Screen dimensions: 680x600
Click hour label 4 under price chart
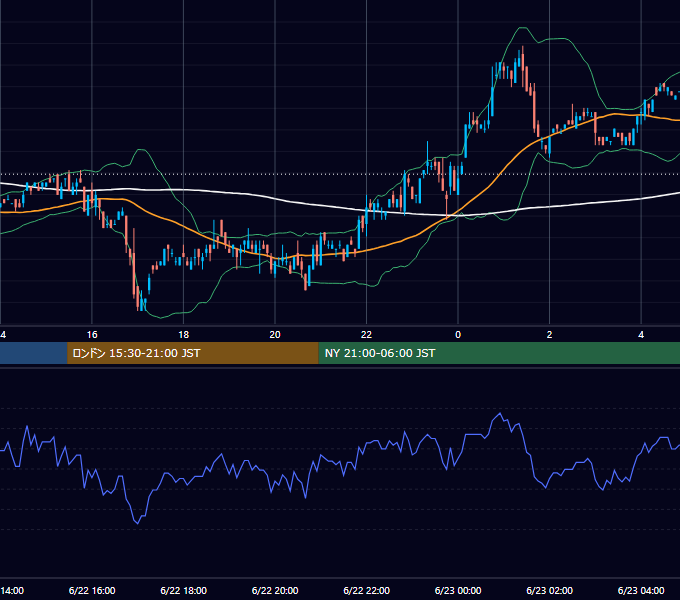pos(641,335)
